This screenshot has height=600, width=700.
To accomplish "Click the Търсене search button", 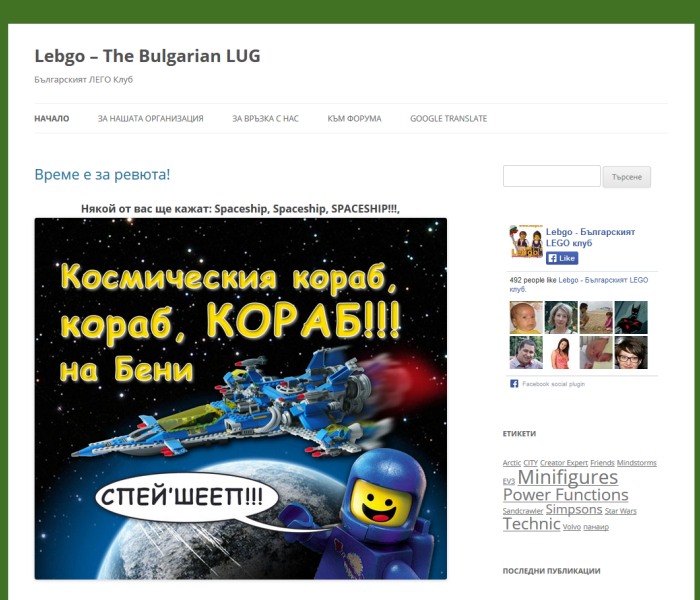I will tap(627, 177).
